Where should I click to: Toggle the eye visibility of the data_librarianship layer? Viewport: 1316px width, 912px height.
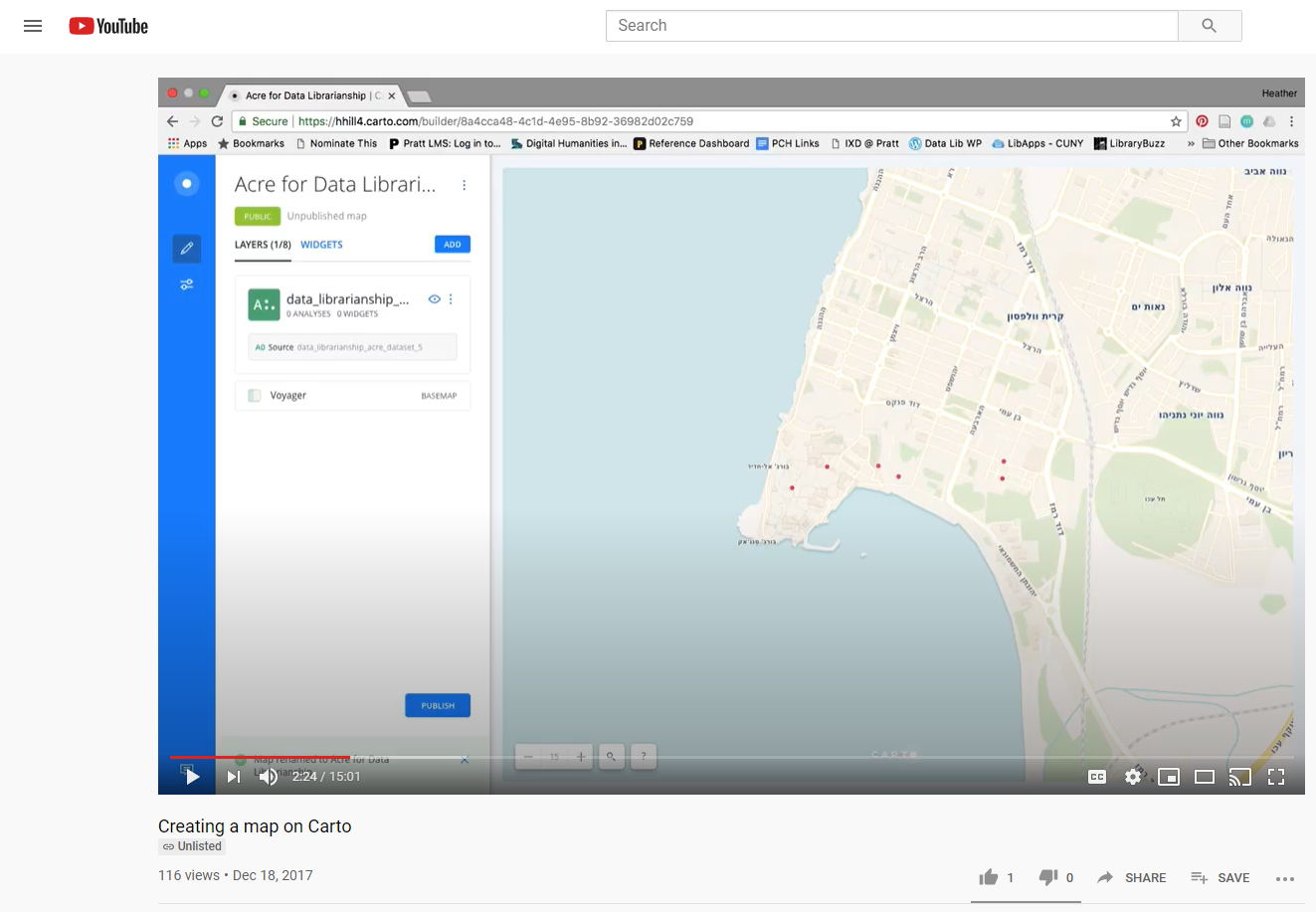point(434,298)
